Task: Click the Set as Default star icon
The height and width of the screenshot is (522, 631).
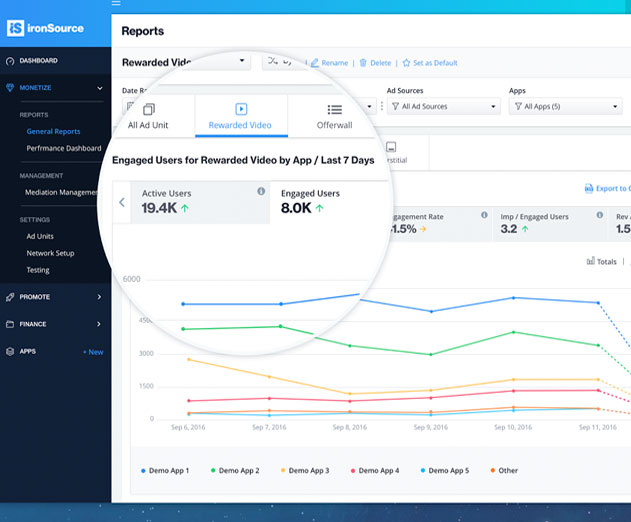Action: tap(406, 63)
